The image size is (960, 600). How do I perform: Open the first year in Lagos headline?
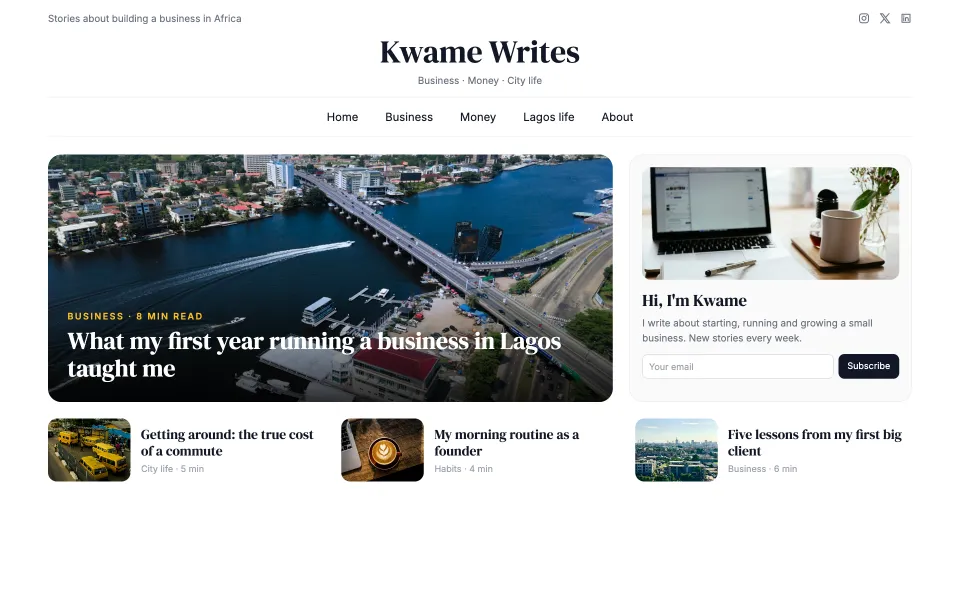tap(313, 354)
